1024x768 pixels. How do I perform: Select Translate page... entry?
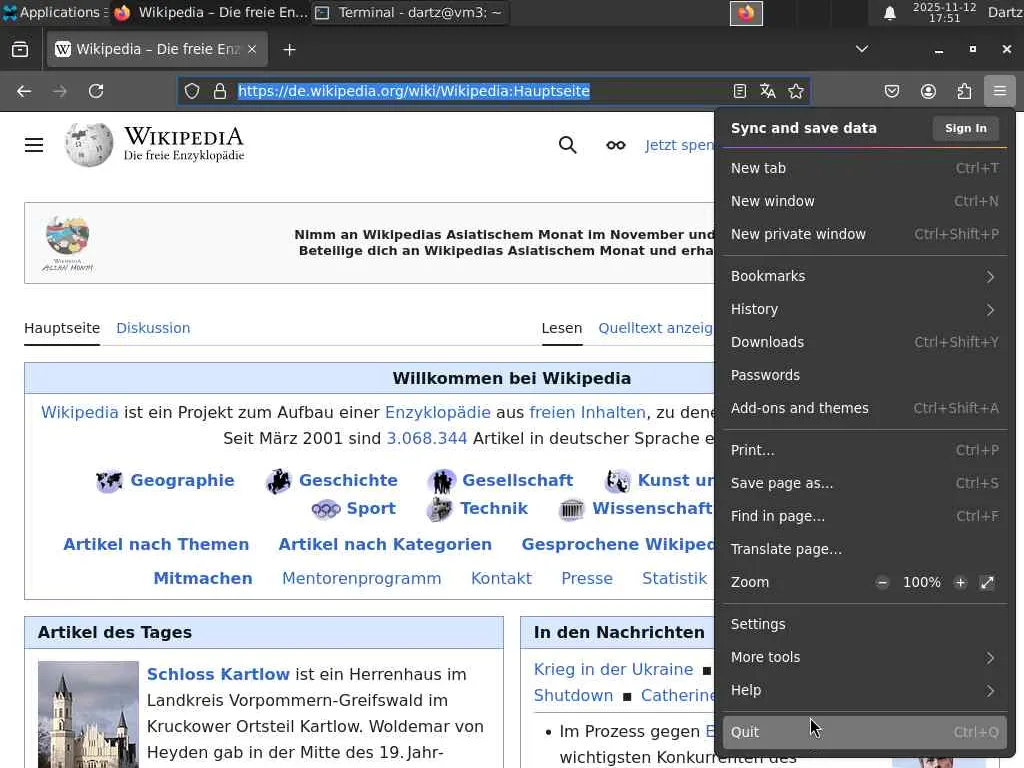pyautogui.click(x=865, y=549)
